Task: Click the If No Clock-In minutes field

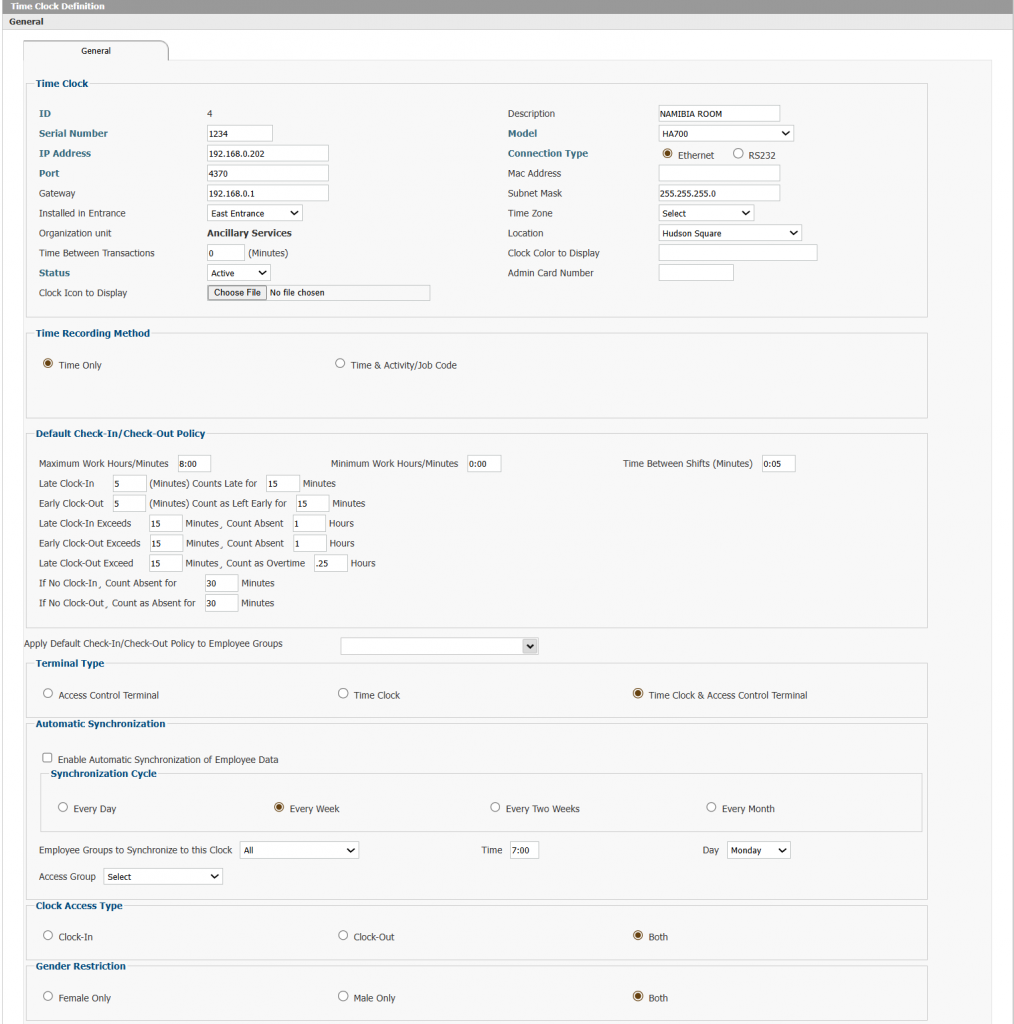Action: [x=221, y=583]
